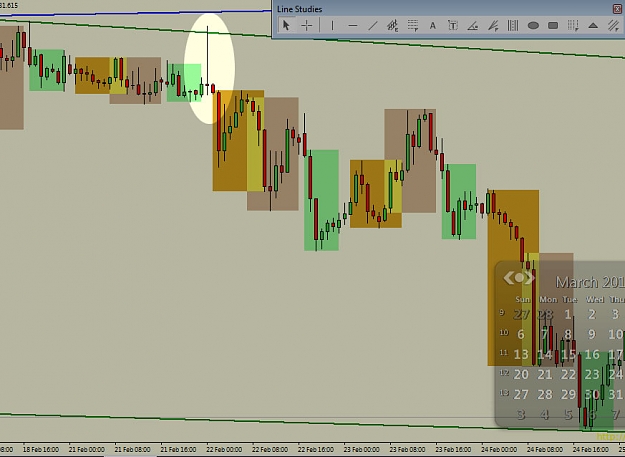
Task: Select March 16 in the calendar
Action: click(592, 354)
